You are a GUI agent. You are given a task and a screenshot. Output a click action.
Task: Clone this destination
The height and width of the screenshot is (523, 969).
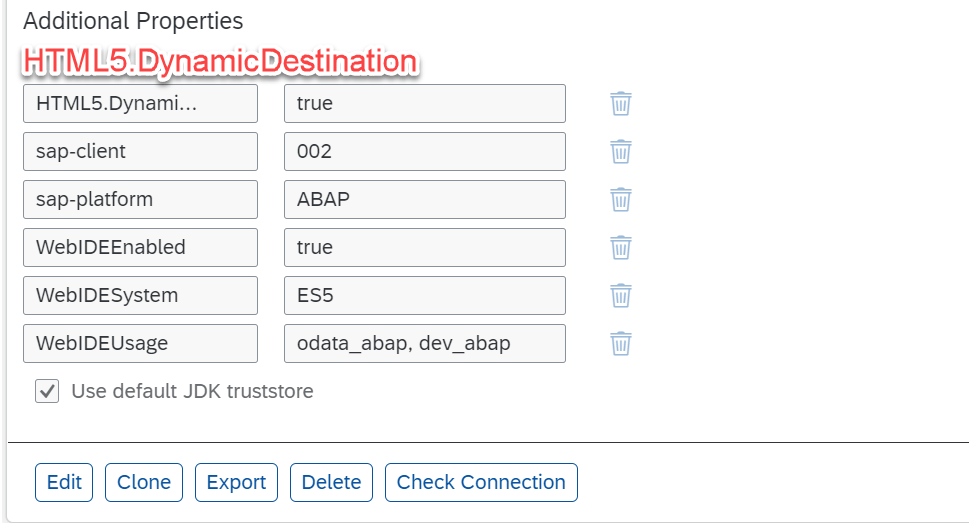point(144,482)
